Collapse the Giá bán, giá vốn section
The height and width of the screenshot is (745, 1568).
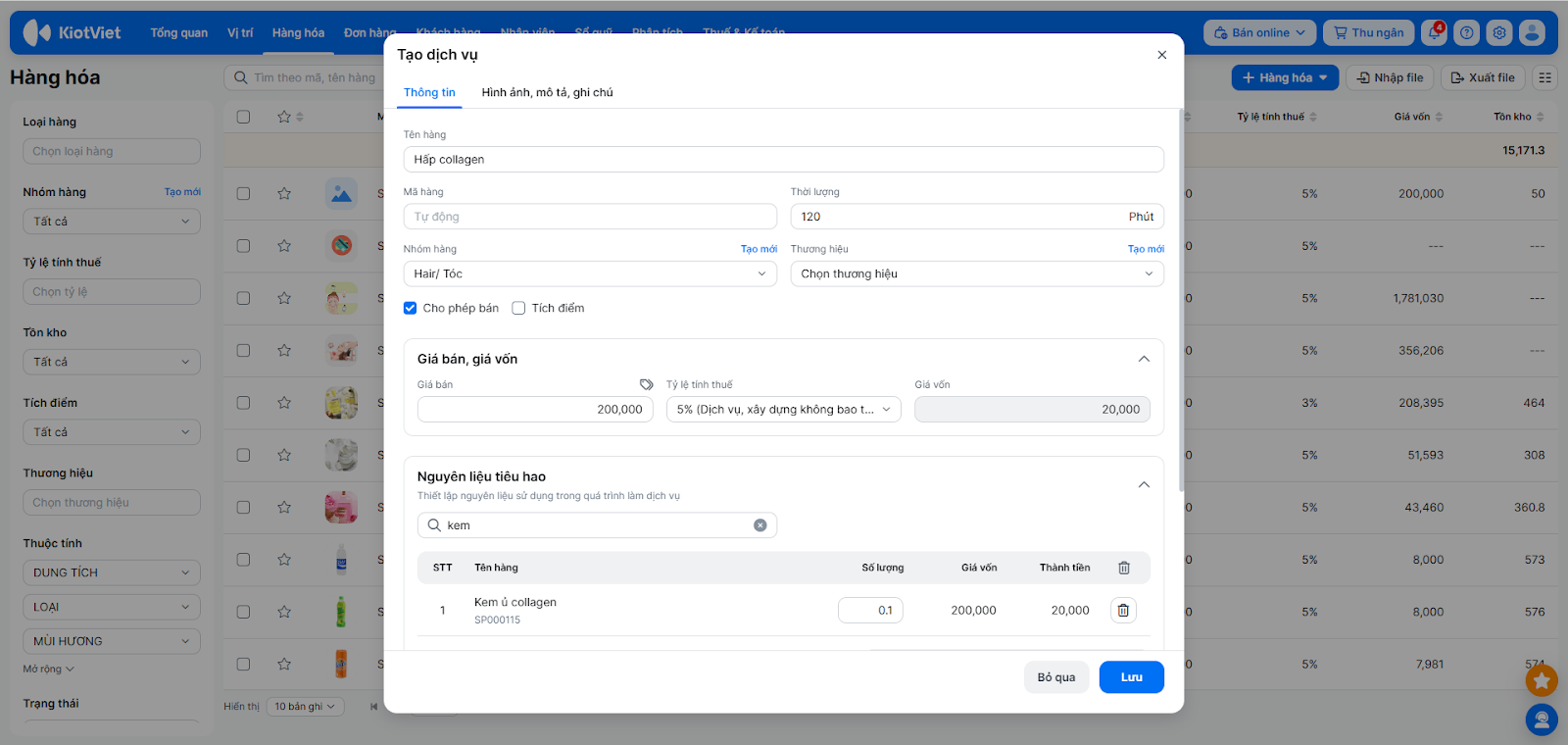tap(1144, 359)
